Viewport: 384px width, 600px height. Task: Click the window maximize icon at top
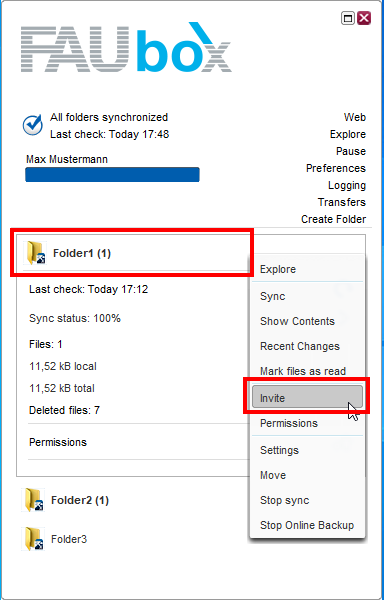(348, 18)
